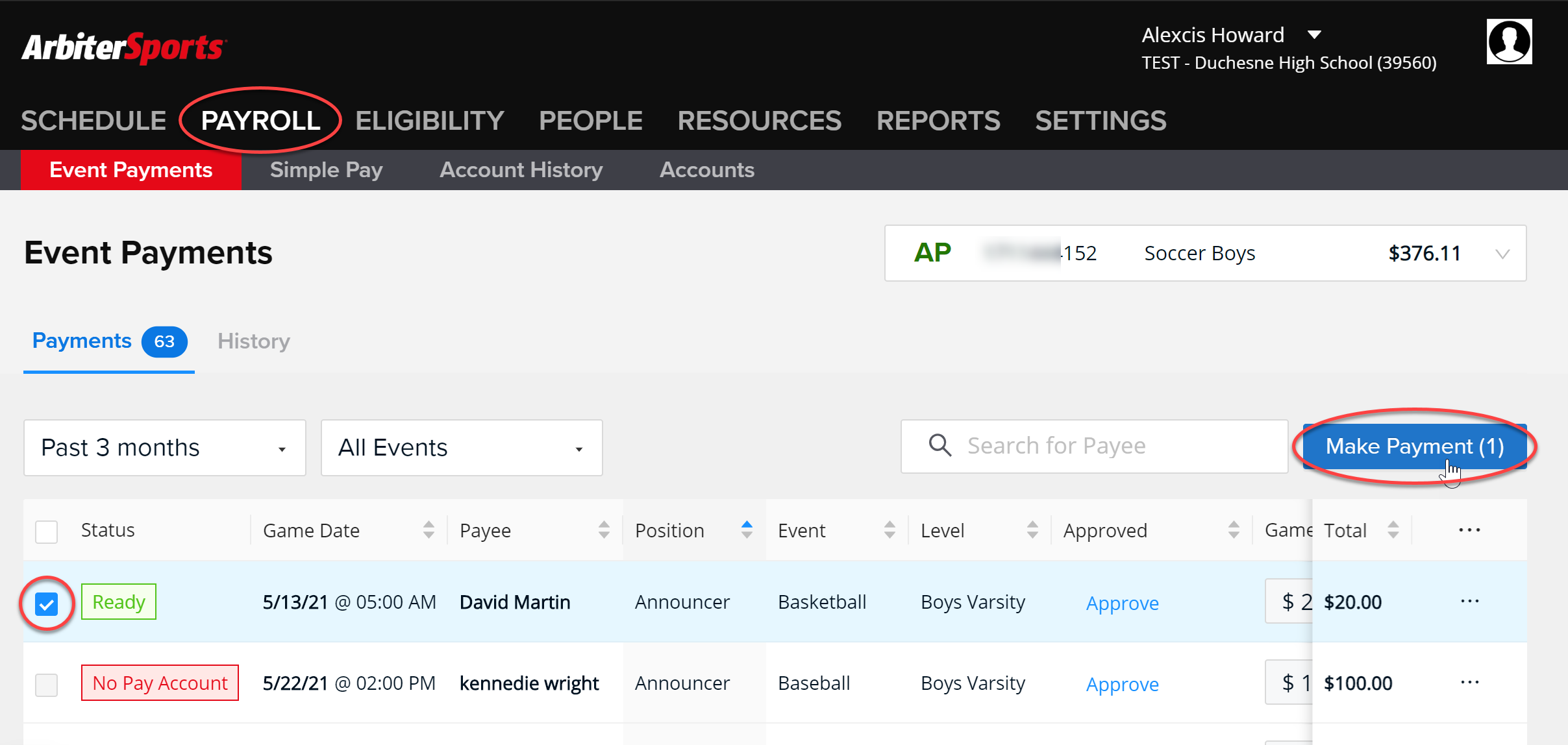Sort by Approved column arrows
The height and width of the screenshot is (745, 1568).
pyautogui.click(x=1234, y=530)
